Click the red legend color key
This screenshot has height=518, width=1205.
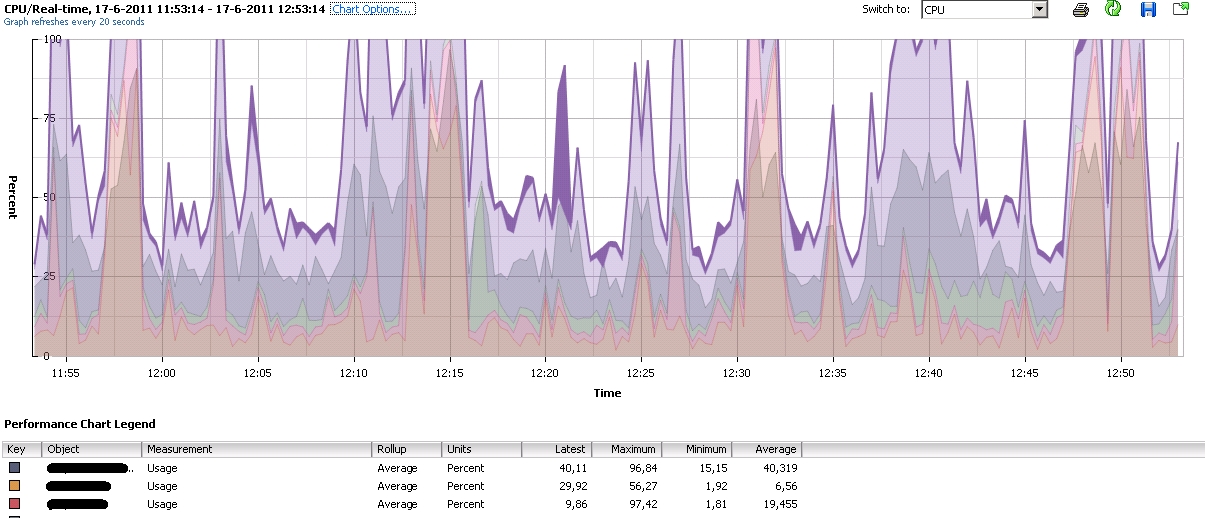click(x=14, y=504)
